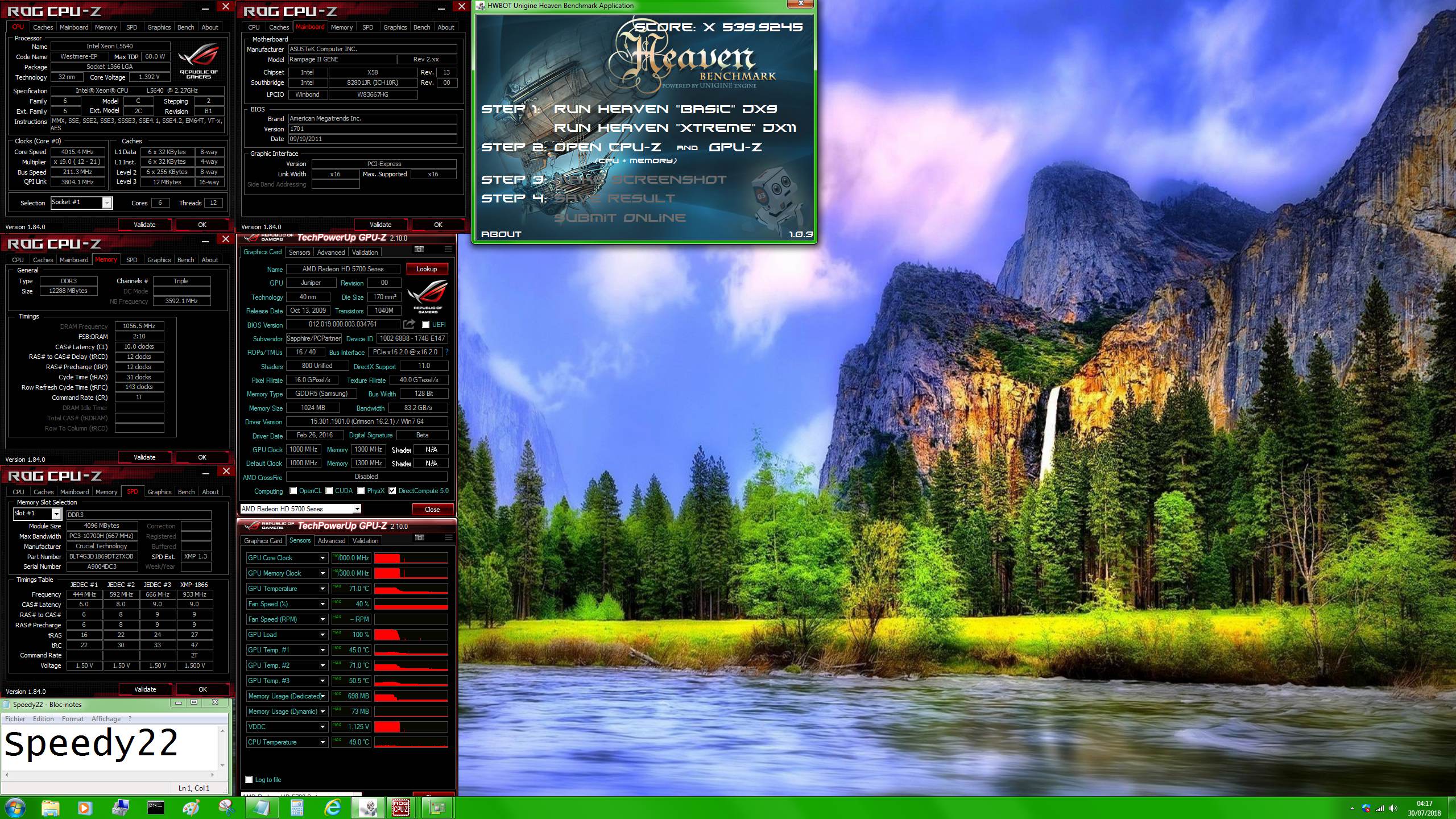Open the Snipping Tool scissors icon

tap(226, 807)
